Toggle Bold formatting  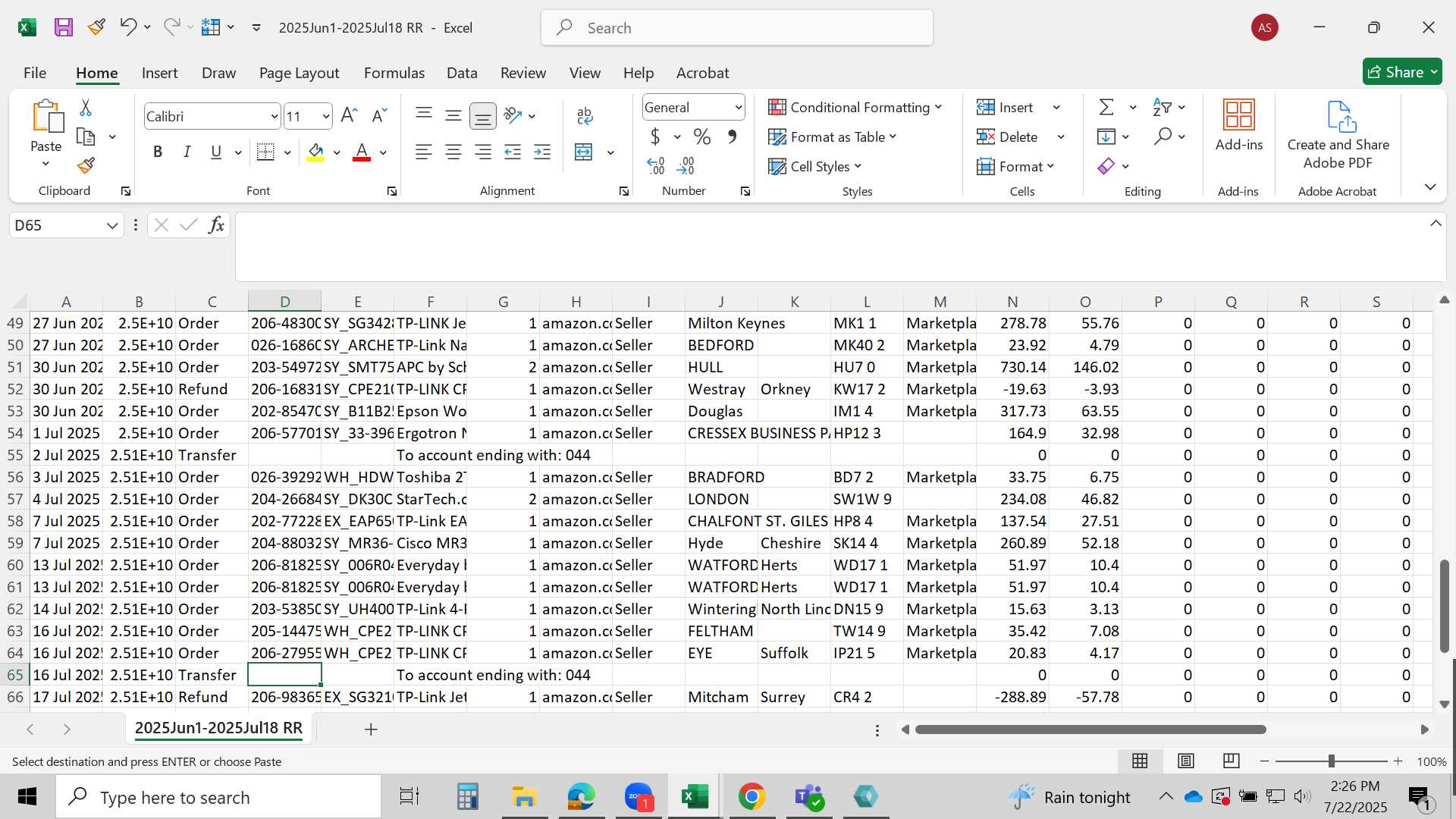pos(158,152)
